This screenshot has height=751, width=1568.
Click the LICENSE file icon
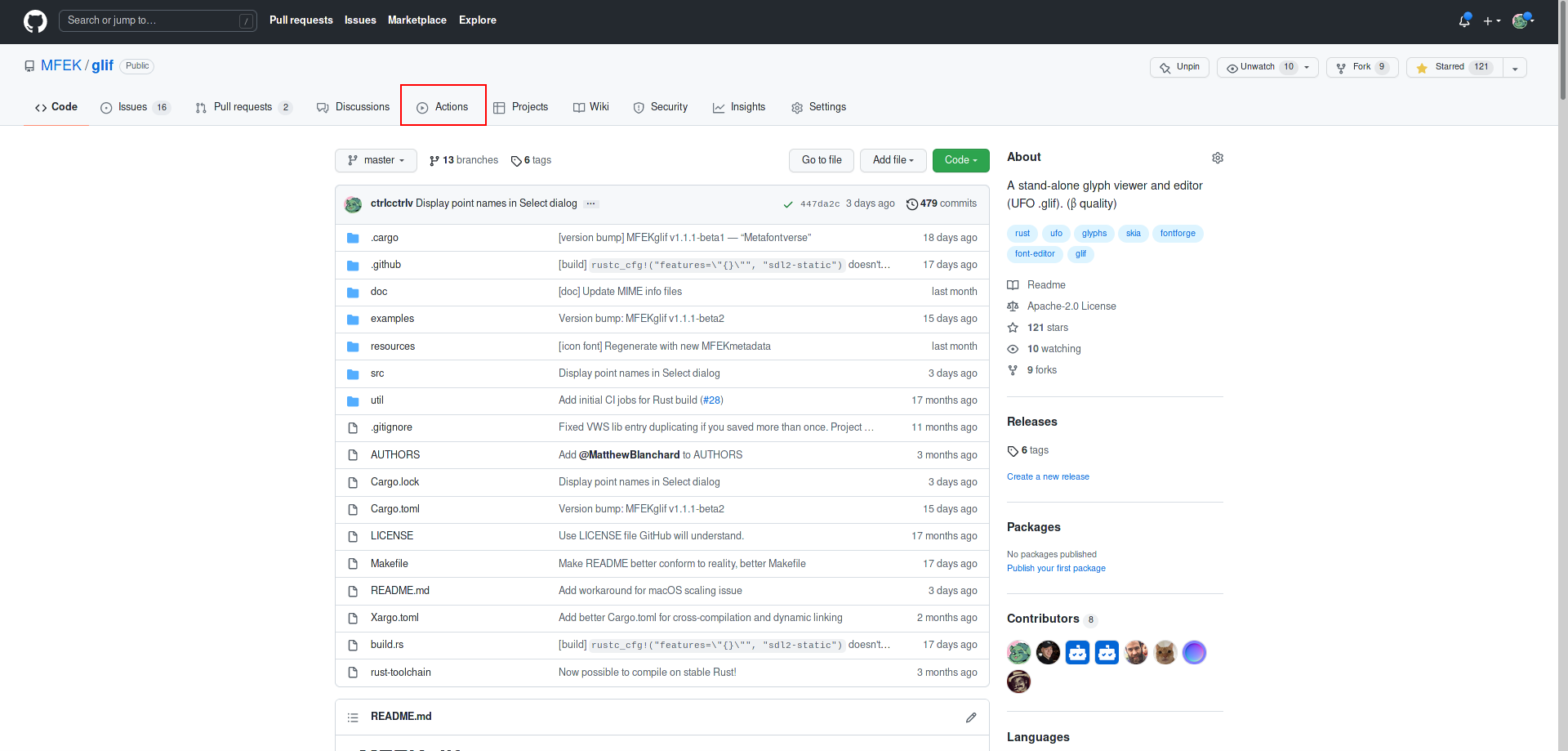tap(353, 536)
